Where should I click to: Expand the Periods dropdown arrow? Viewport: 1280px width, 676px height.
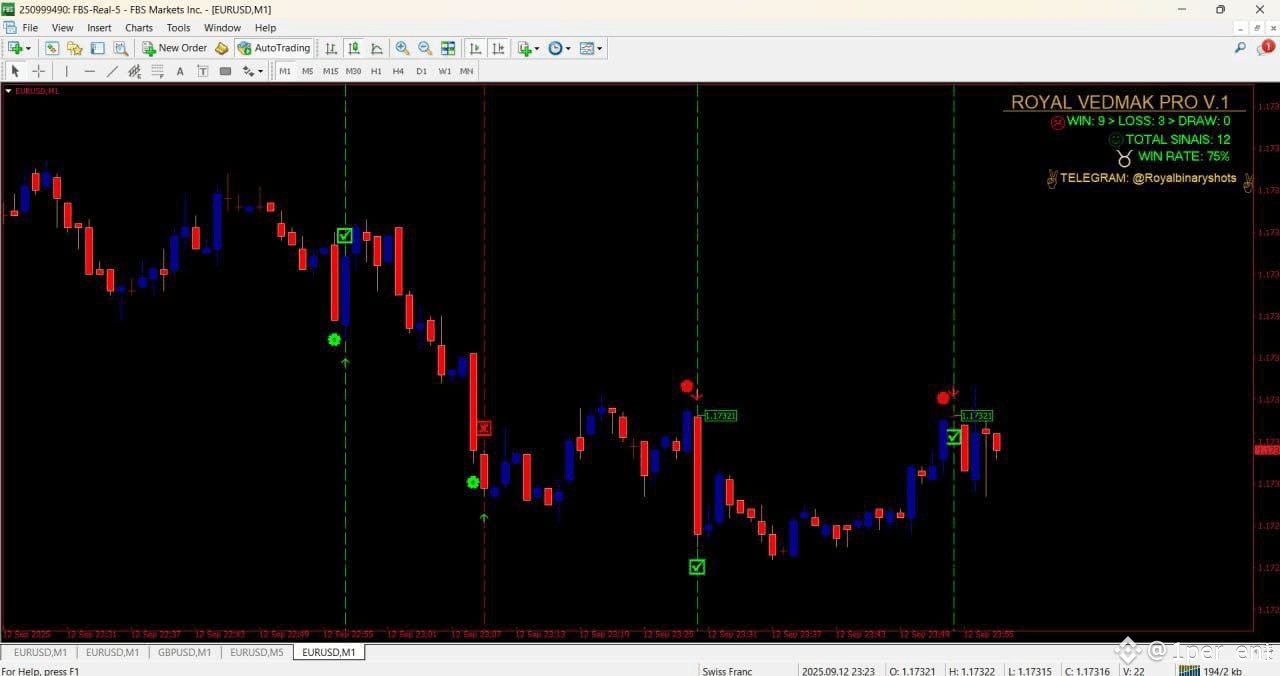pyautogui.click(x=568, y=48)
